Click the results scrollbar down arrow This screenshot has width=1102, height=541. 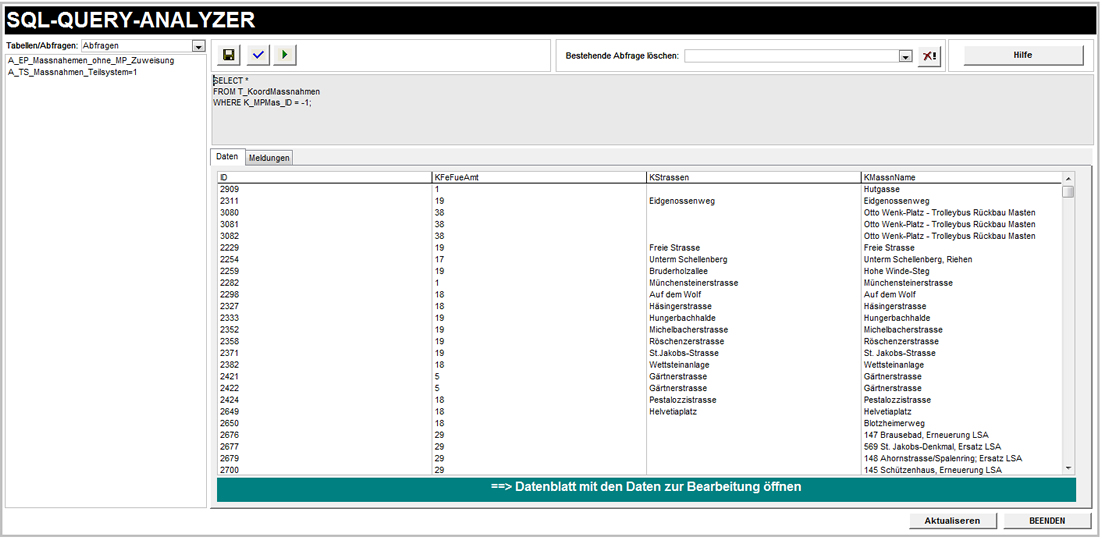[x=1068, y=467]
